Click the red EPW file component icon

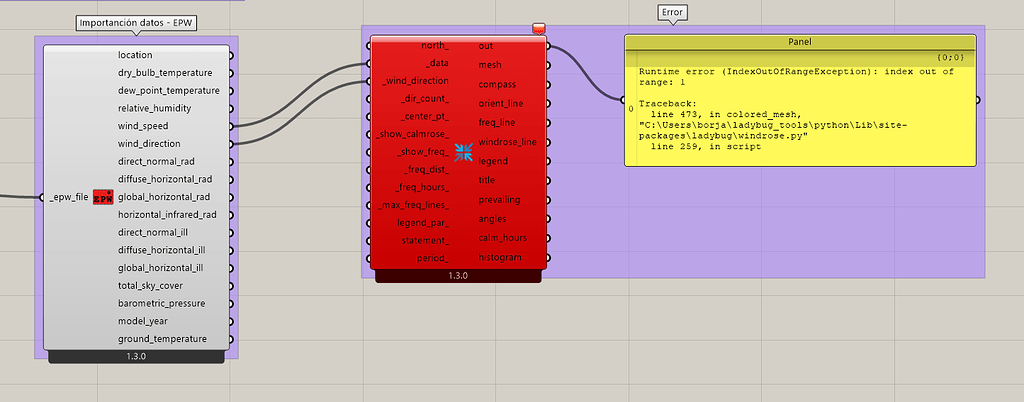[x=102, y=197]
